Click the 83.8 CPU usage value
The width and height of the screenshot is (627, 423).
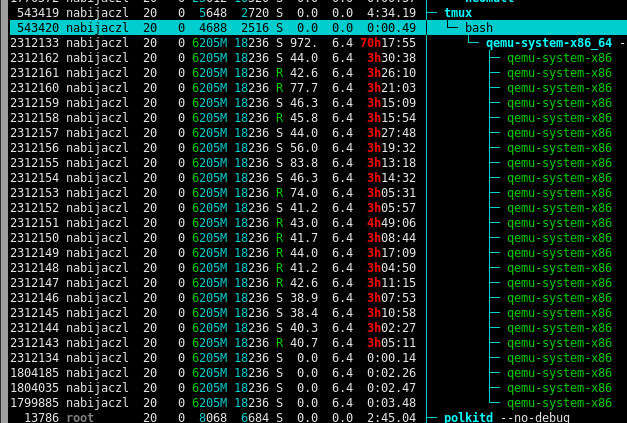[306, 162]
